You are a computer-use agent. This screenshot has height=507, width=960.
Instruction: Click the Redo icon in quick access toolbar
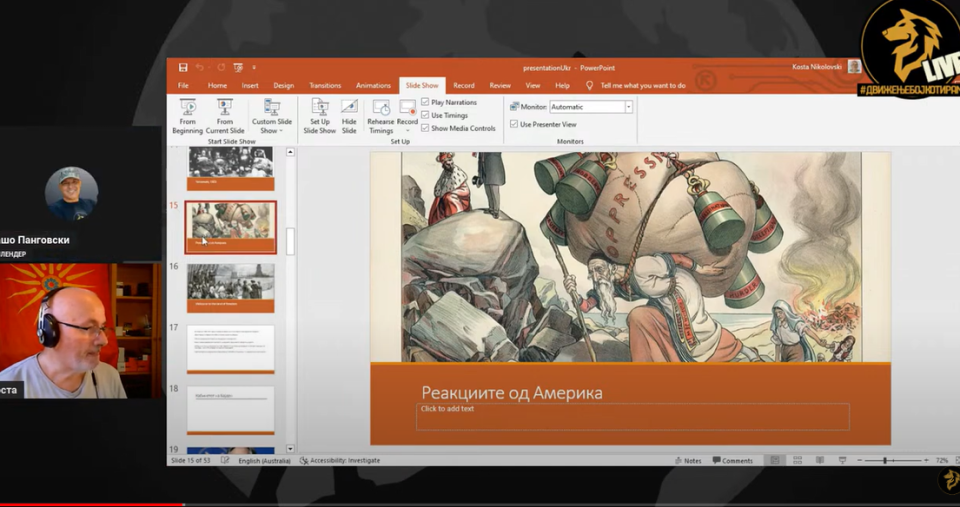pos(221,67)
